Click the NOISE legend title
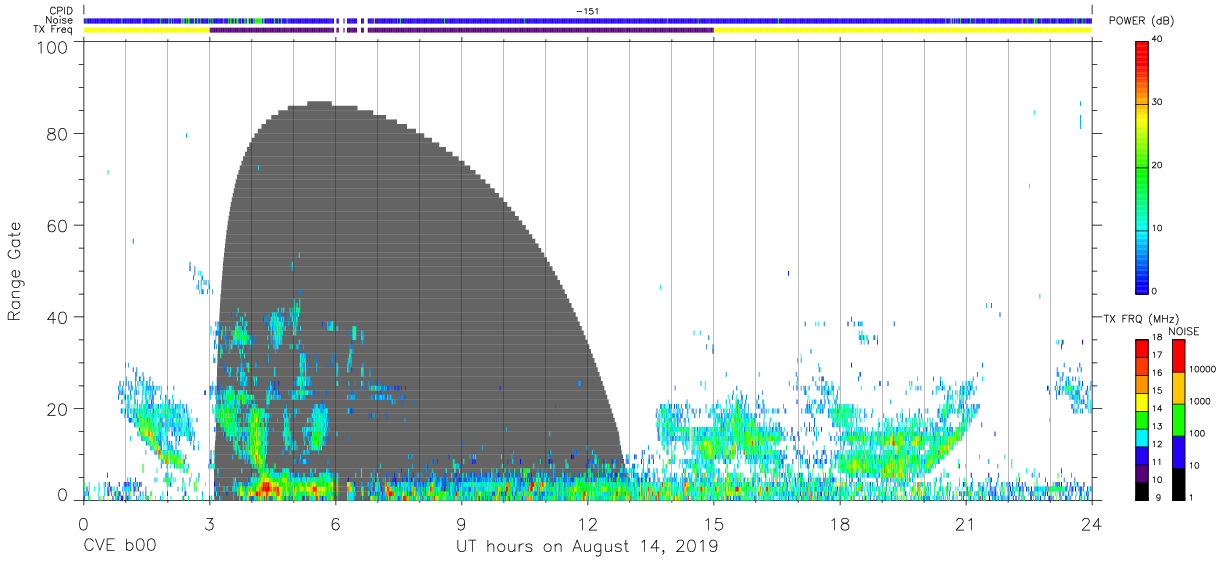This screenshot has width=1228, height=567. (1183, 331)
